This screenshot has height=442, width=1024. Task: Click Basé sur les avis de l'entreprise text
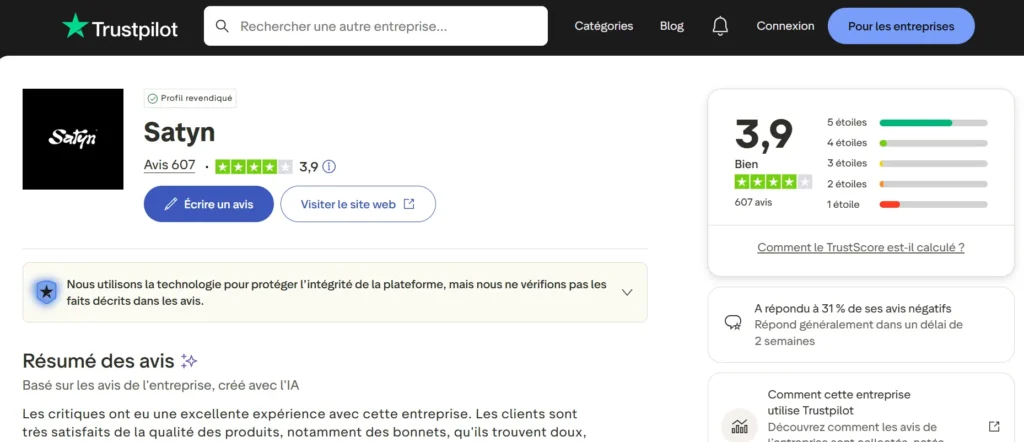(161, 385)
